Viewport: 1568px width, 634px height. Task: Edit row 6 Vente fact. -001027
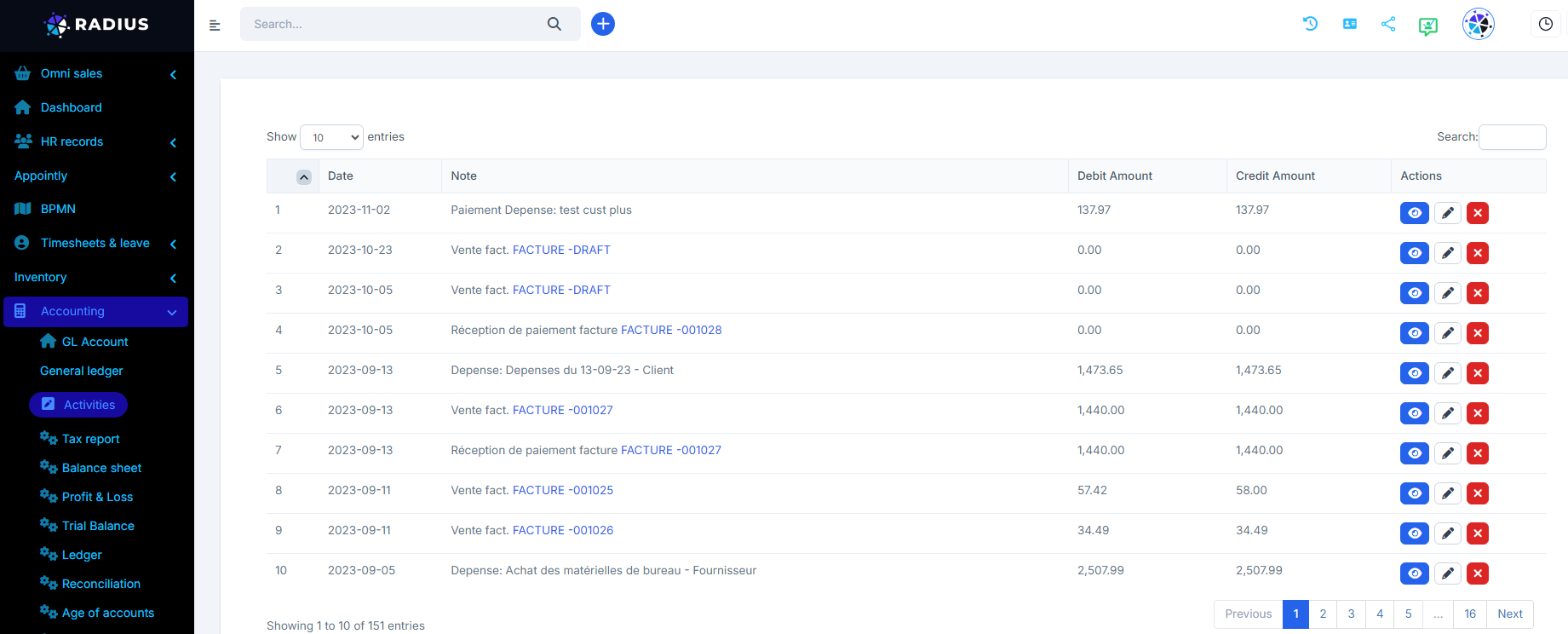1448,413
